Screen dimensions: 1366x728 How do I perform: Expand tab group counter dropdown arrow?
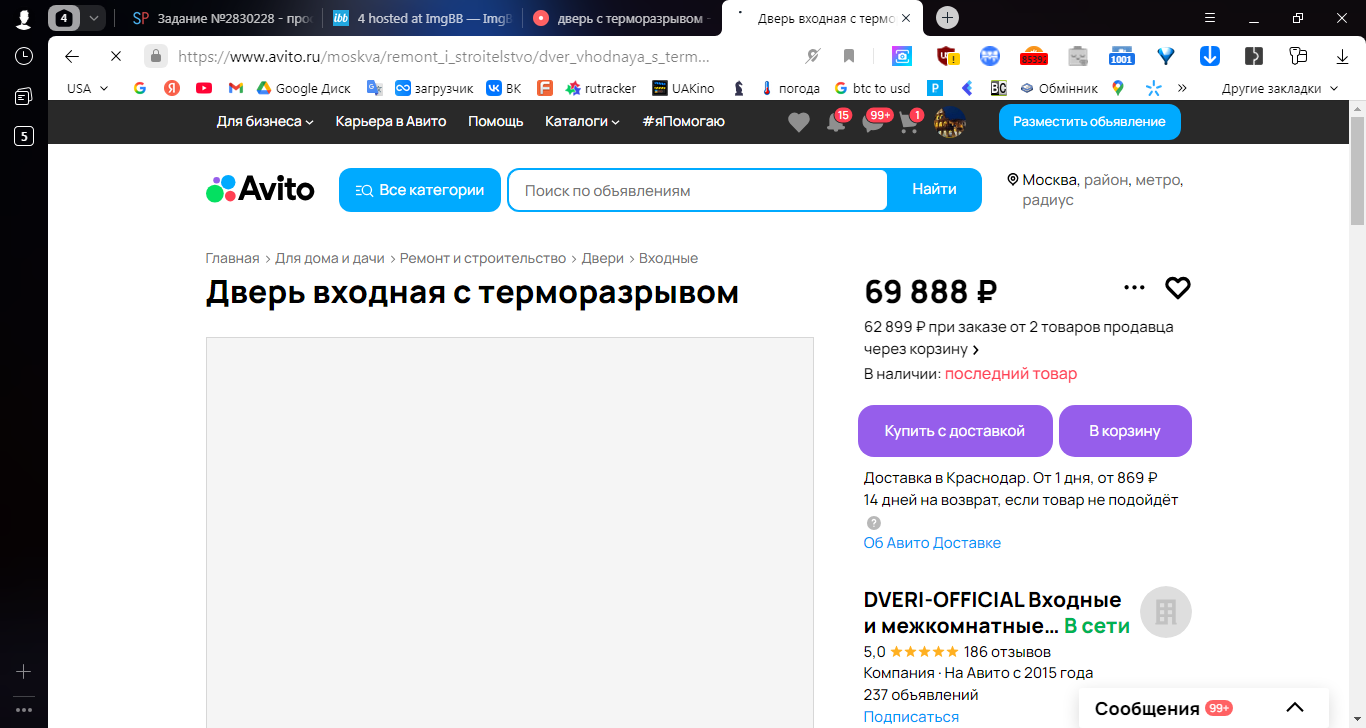93,18
